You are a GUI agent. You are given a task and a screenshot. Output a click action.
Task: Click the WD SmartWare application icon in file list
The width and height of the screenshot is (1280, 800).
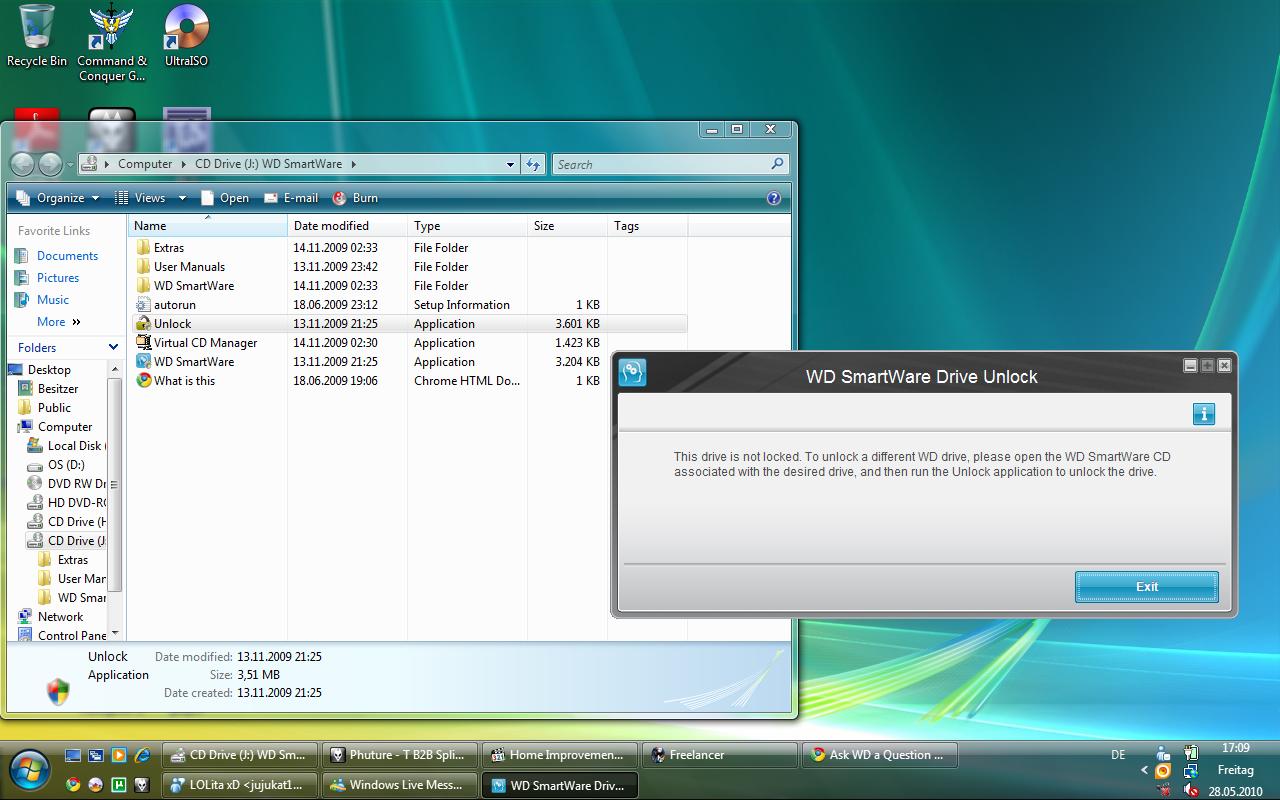[143, 362]
